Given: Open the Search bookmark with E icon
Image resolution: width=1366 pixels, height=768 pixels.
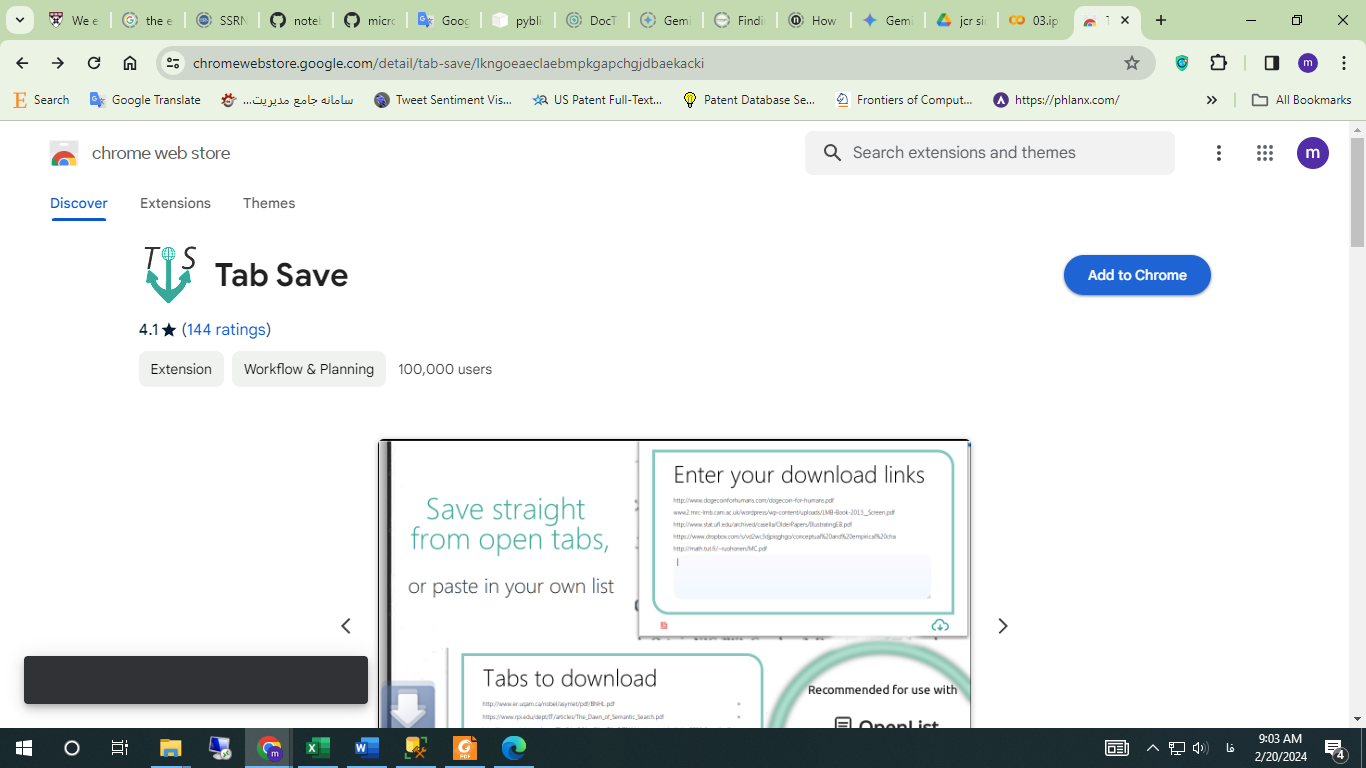Looking at the screenshot, I should 41,100.
